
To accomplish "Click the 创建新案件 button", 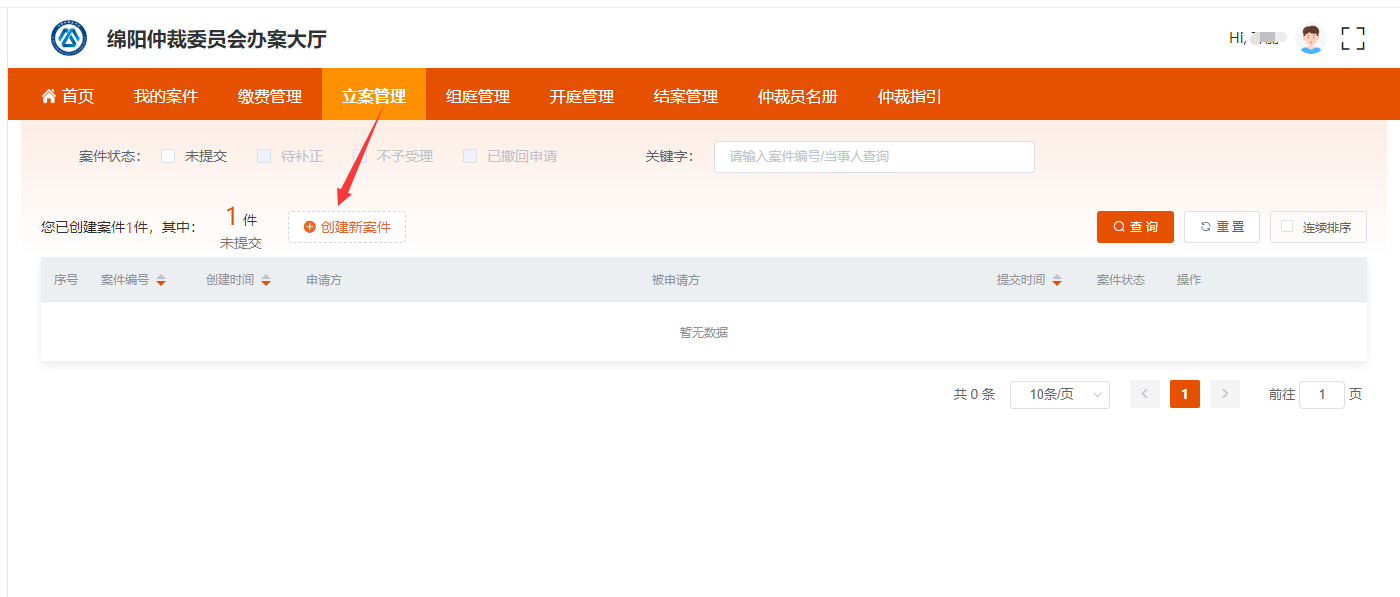I will point(346,226).
